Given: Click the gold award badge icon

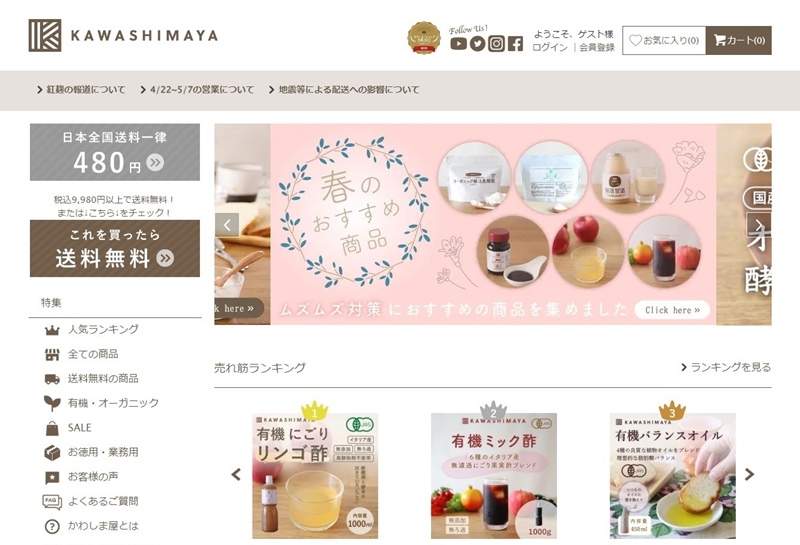Looking at the screenshot, I should (423, 38).
